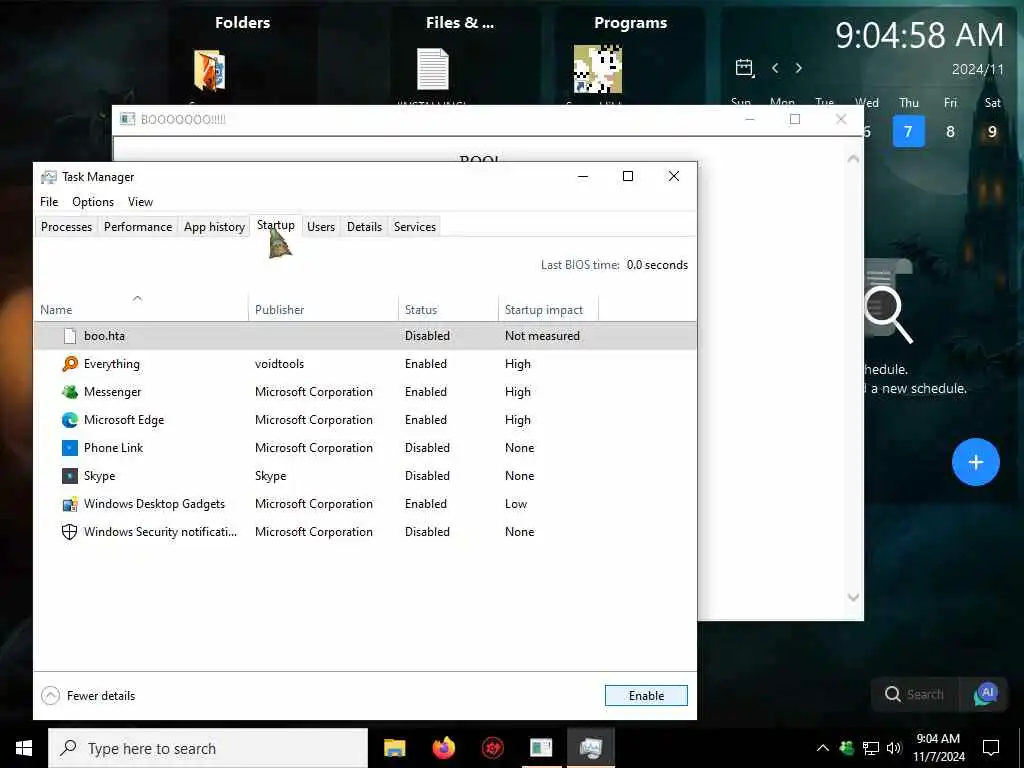
Task: Select the Startup tab
Action: (276, 225)
